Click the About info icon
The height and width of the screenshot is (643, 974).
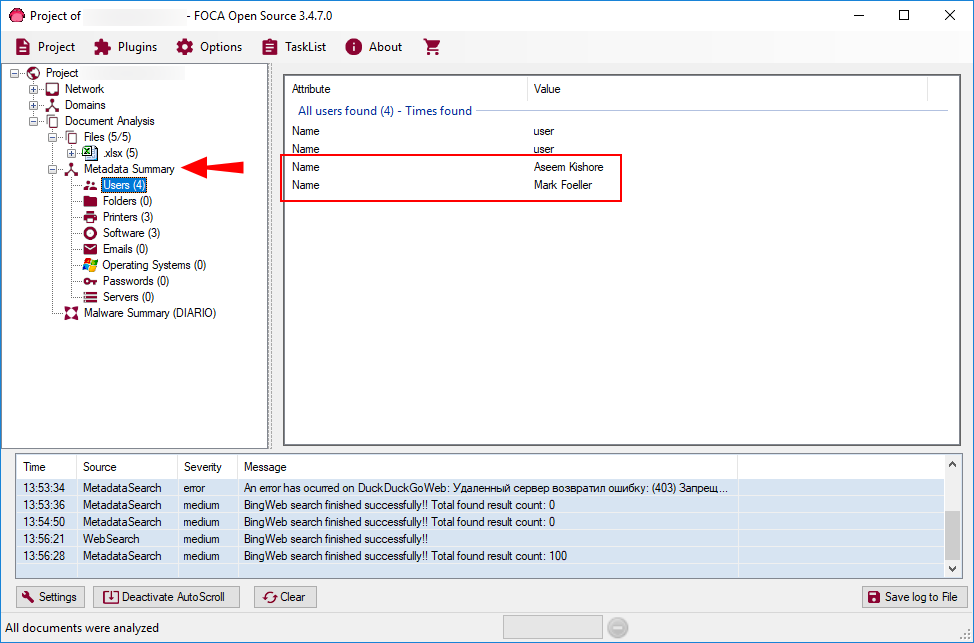pos(353,47)
